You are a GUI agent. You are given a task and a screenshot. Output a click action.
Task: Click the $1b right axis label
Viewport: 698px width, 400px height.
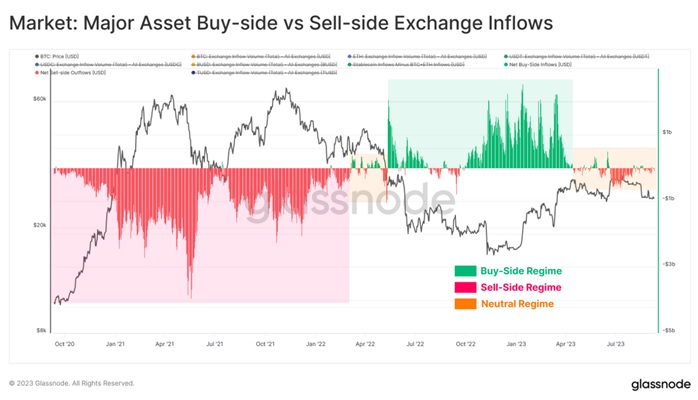pos(667,132)
